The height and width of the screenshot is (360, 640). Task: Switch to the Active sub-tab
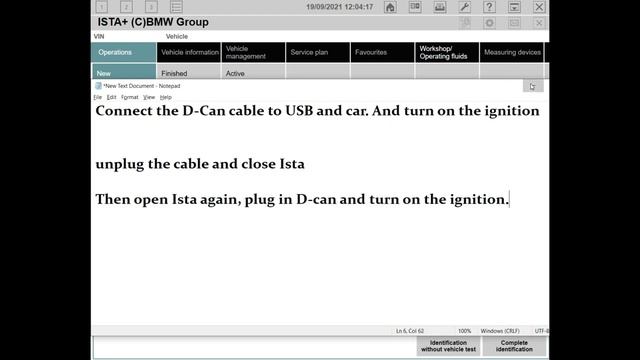click(253, 72)
